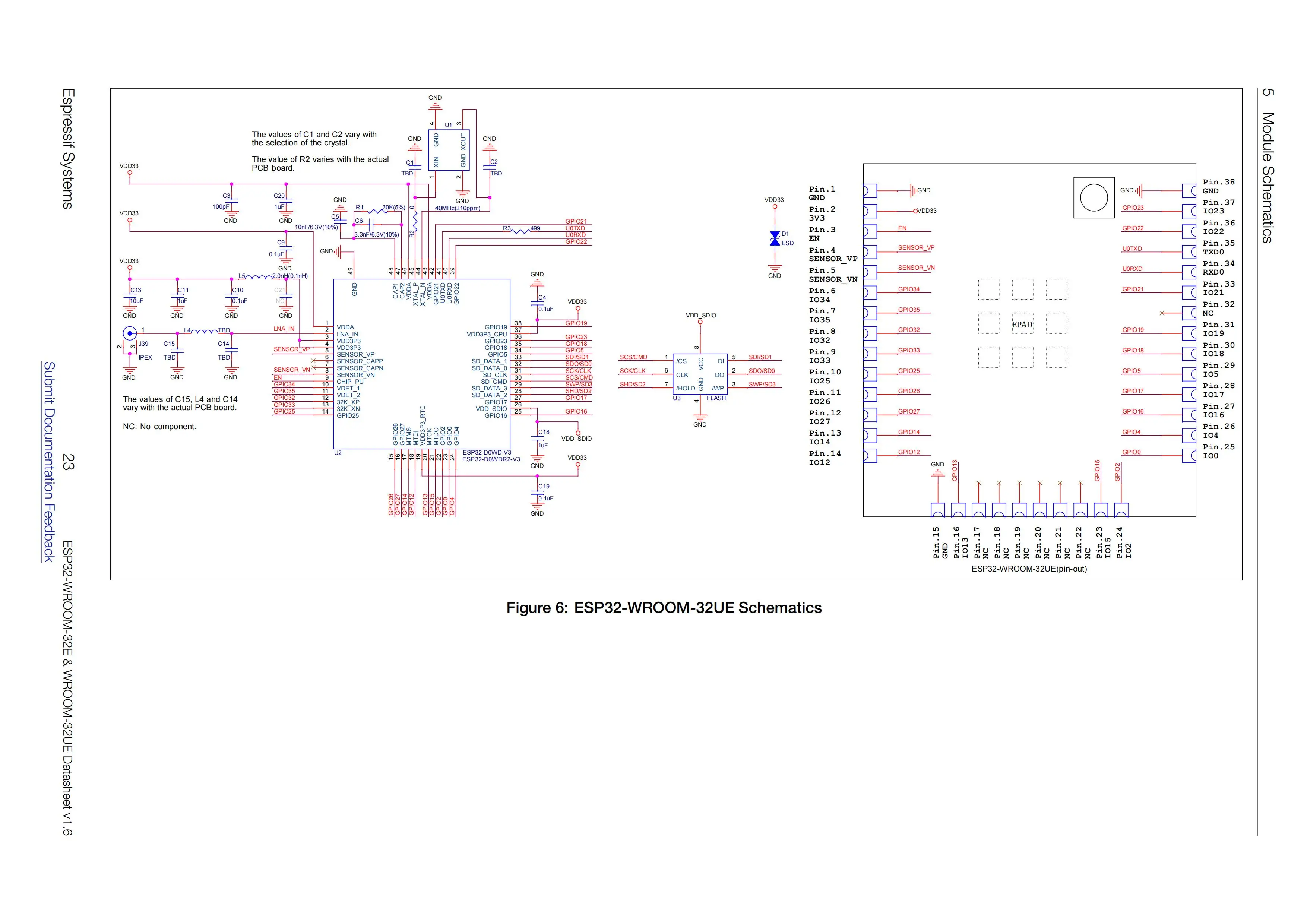Viewport: 1307px width, 924px height.
Task: Select the 40MHz(±10ppm) crystal value
Action: point(457,208)
